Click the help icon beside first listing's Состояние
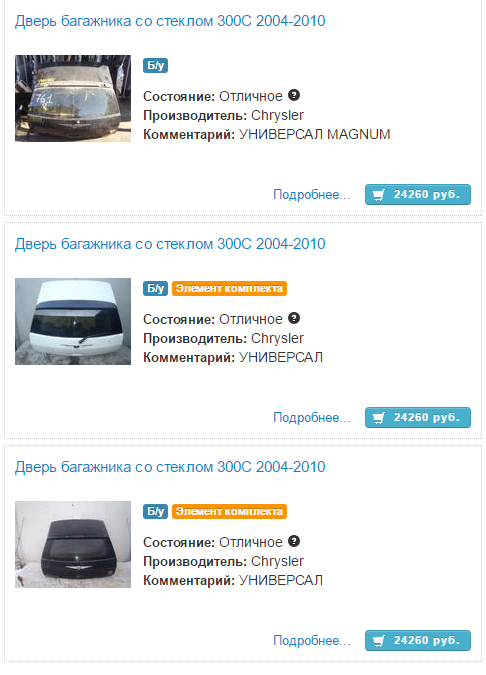This screenshot has height=675, width=486. 294,95
